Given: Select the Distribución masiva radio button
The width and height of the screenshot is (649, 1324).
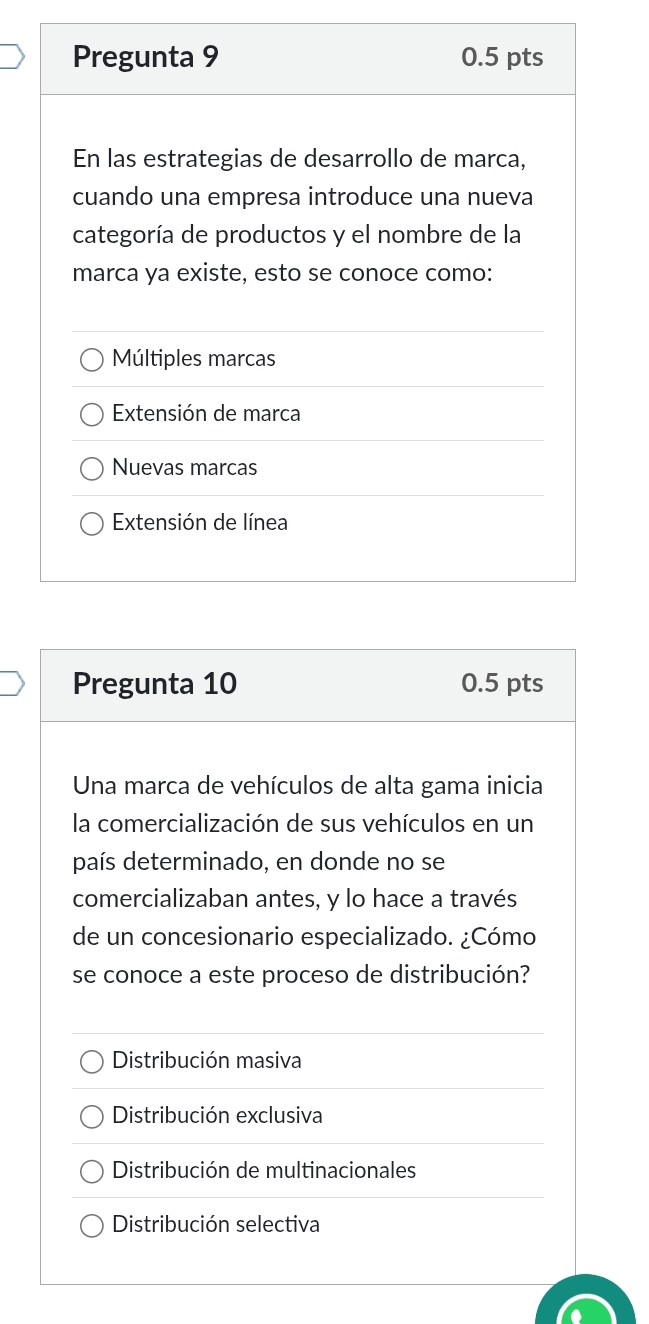Looking at the screenshot, I should point(92,1061).
